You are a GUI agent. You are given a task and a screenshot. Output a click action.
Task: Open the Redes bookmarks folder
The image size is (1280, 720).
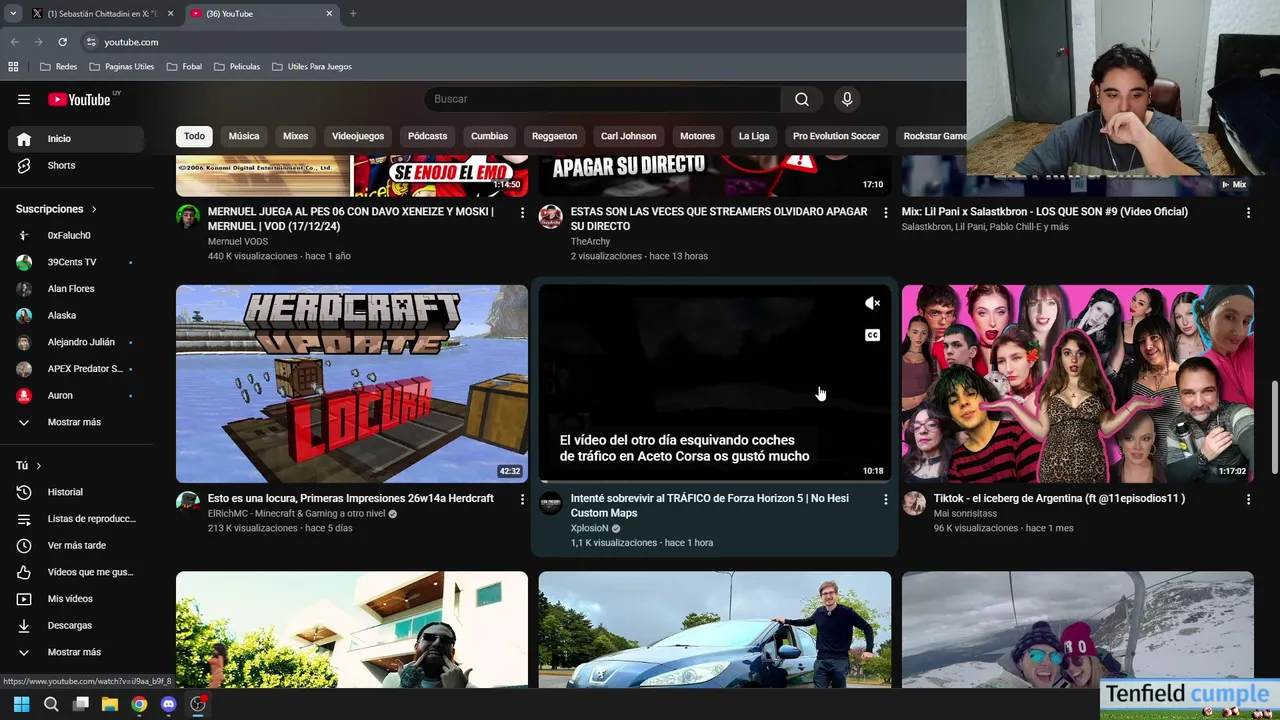[58, 67]
